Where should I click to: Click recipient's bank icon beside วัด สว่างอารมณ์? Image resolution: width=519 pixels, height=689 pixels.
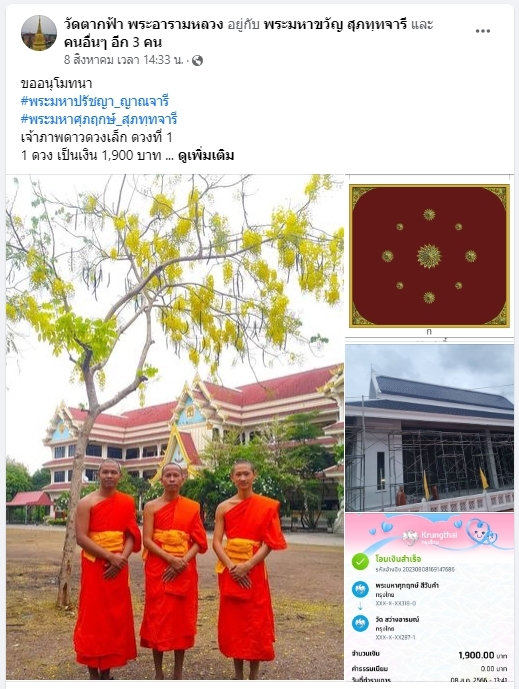360,623
